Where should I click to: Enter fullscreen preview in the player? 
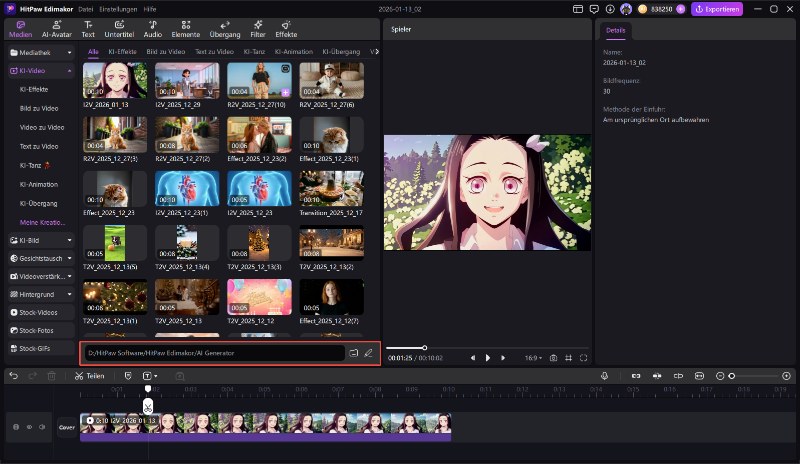[584, 357]
